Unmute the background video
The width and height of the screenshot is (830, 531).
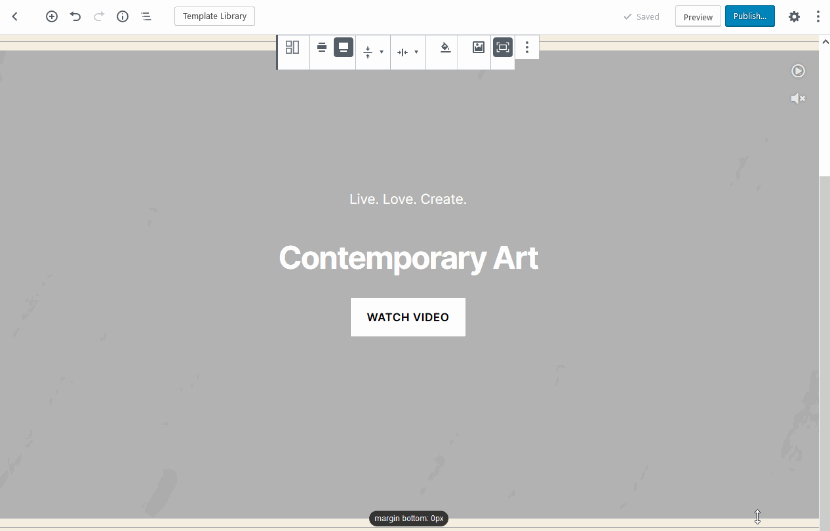point(798,98)
